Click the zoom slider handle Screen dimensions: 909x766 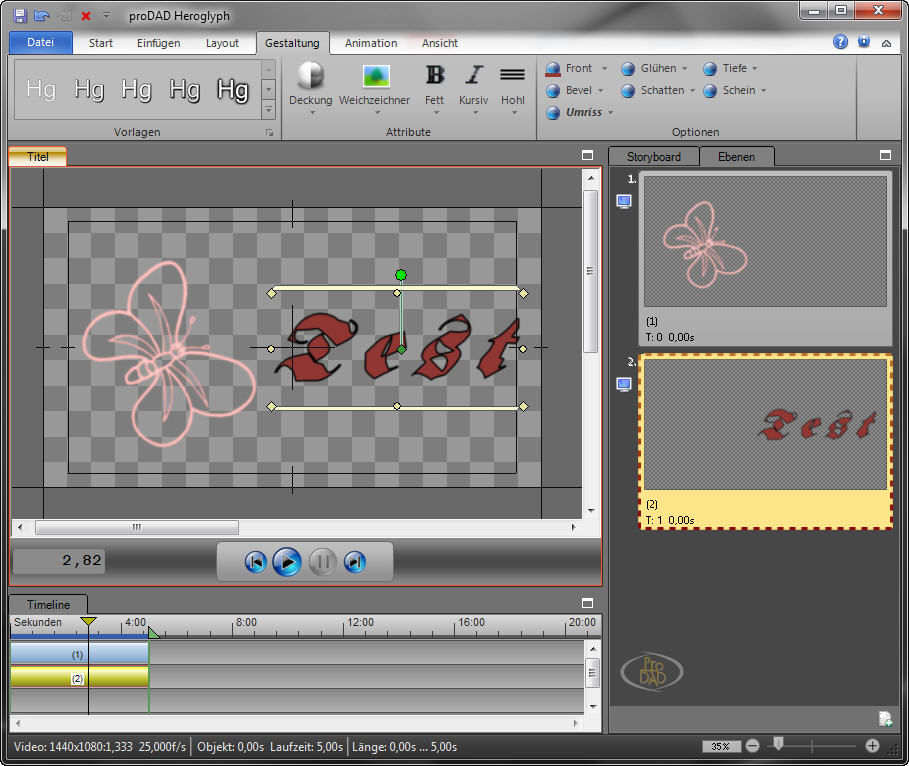[777, 744]
